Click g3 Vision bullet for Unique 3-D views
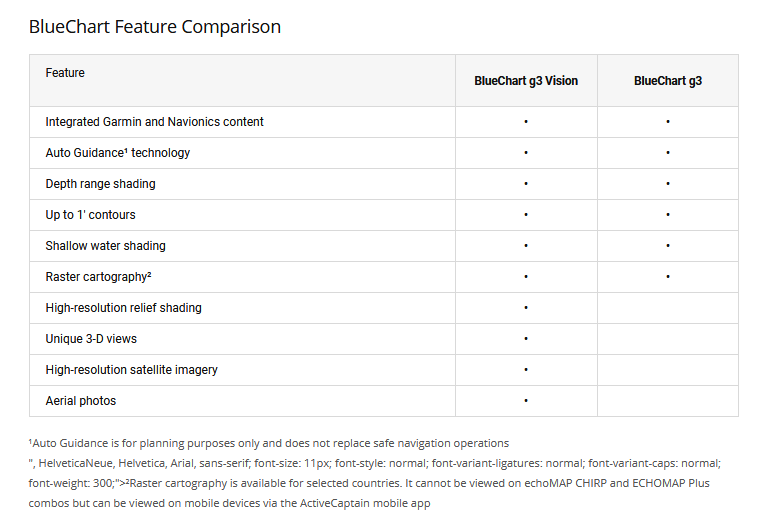Viewport: 773px width, 531px height. tap(526, 339)
